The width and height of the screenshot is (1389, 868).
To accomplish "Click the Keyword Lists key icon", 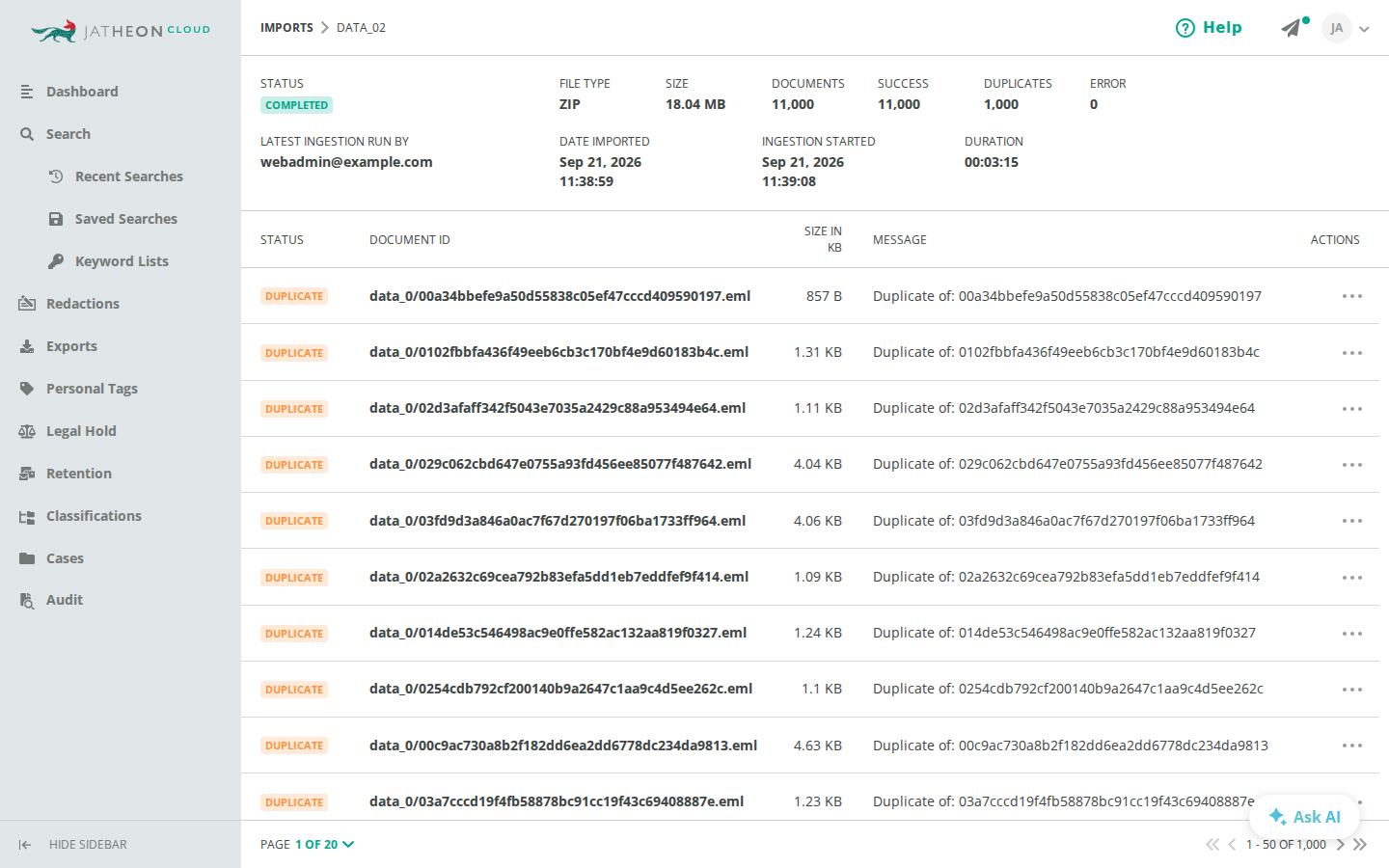I will (x=56, y=261).
